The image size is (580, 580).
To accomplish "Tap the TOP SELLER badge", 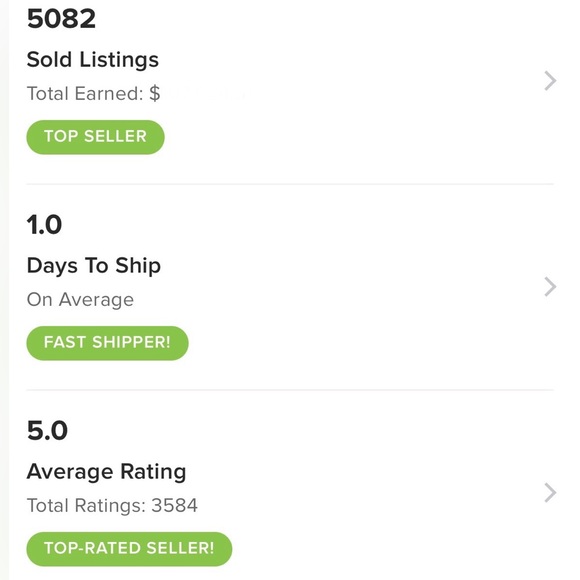I will pyautogui.click(x=95, y=137).
